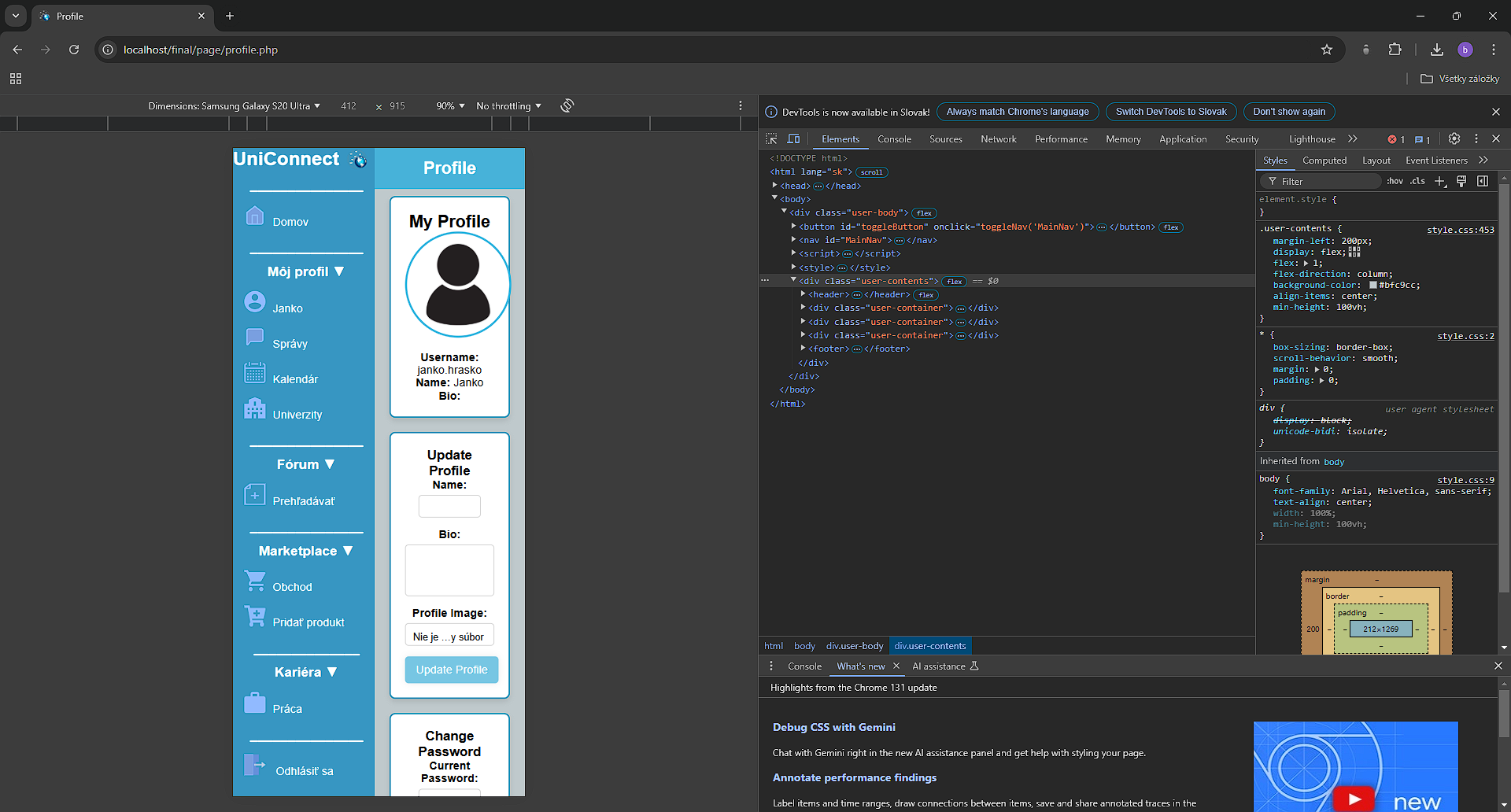Open the 90% zoom dropdown
This screenshot has height=812, width=1511.
tap(450, 105)
